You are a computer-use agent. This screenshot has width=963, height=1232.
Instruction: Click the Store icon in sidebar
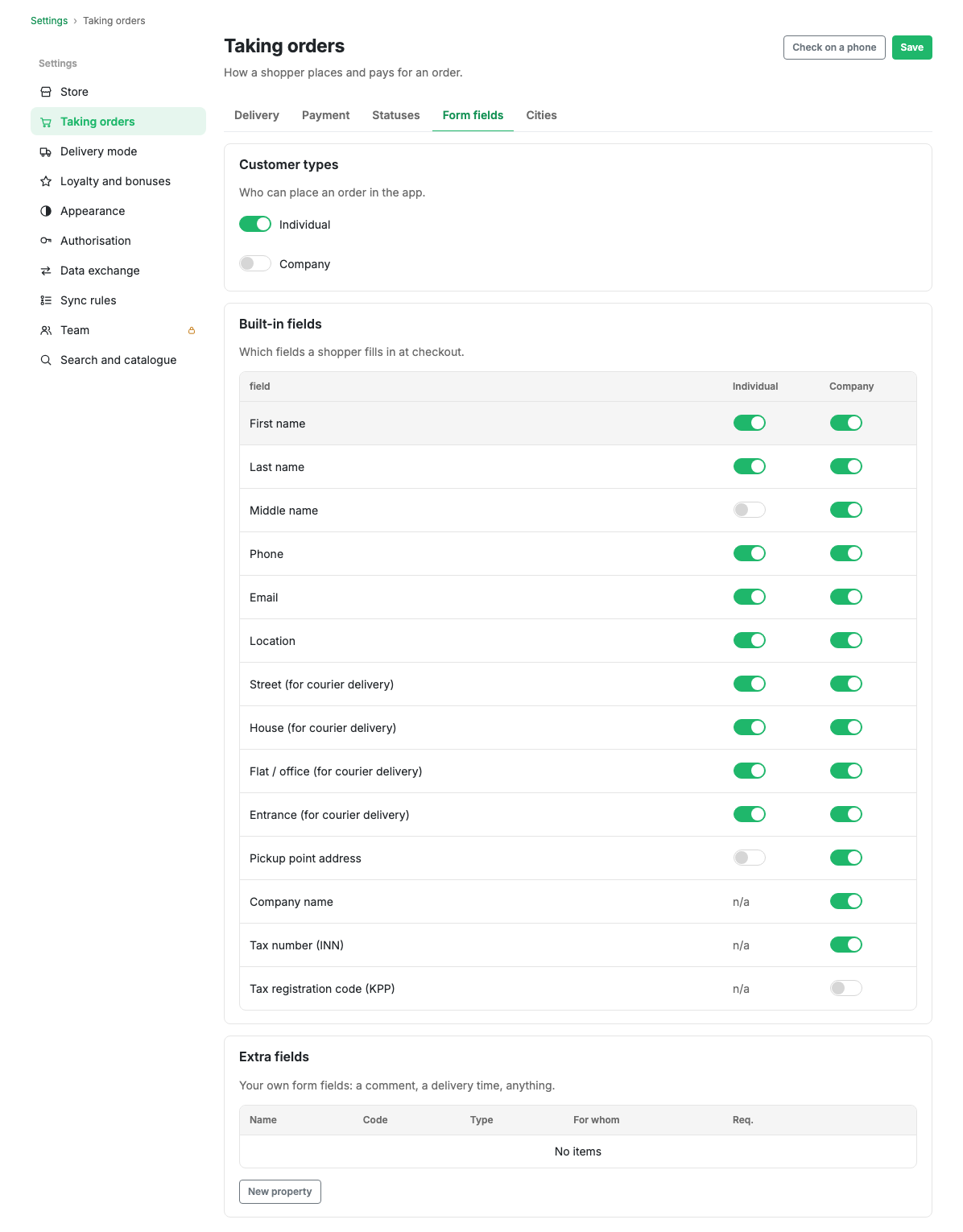pyautogui.click(x=46, y=92)
